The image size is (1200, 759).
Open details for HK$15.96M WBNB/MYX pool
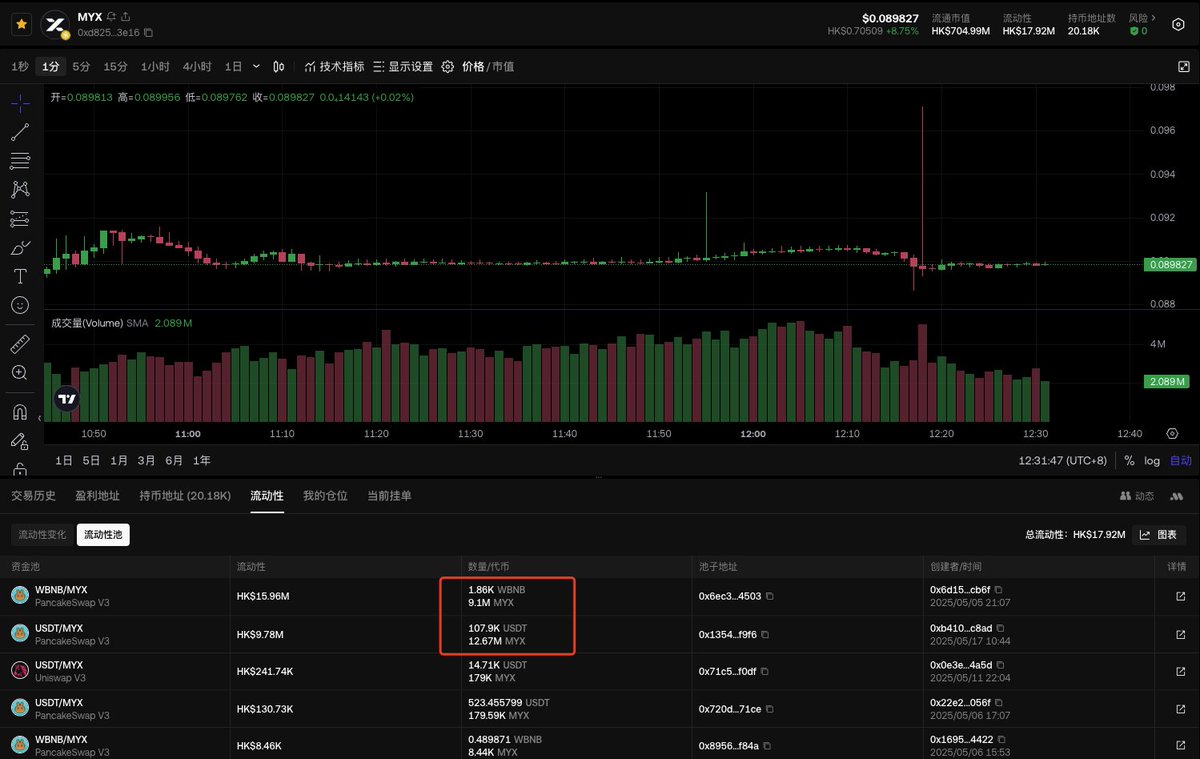[x=1181, y=597]
